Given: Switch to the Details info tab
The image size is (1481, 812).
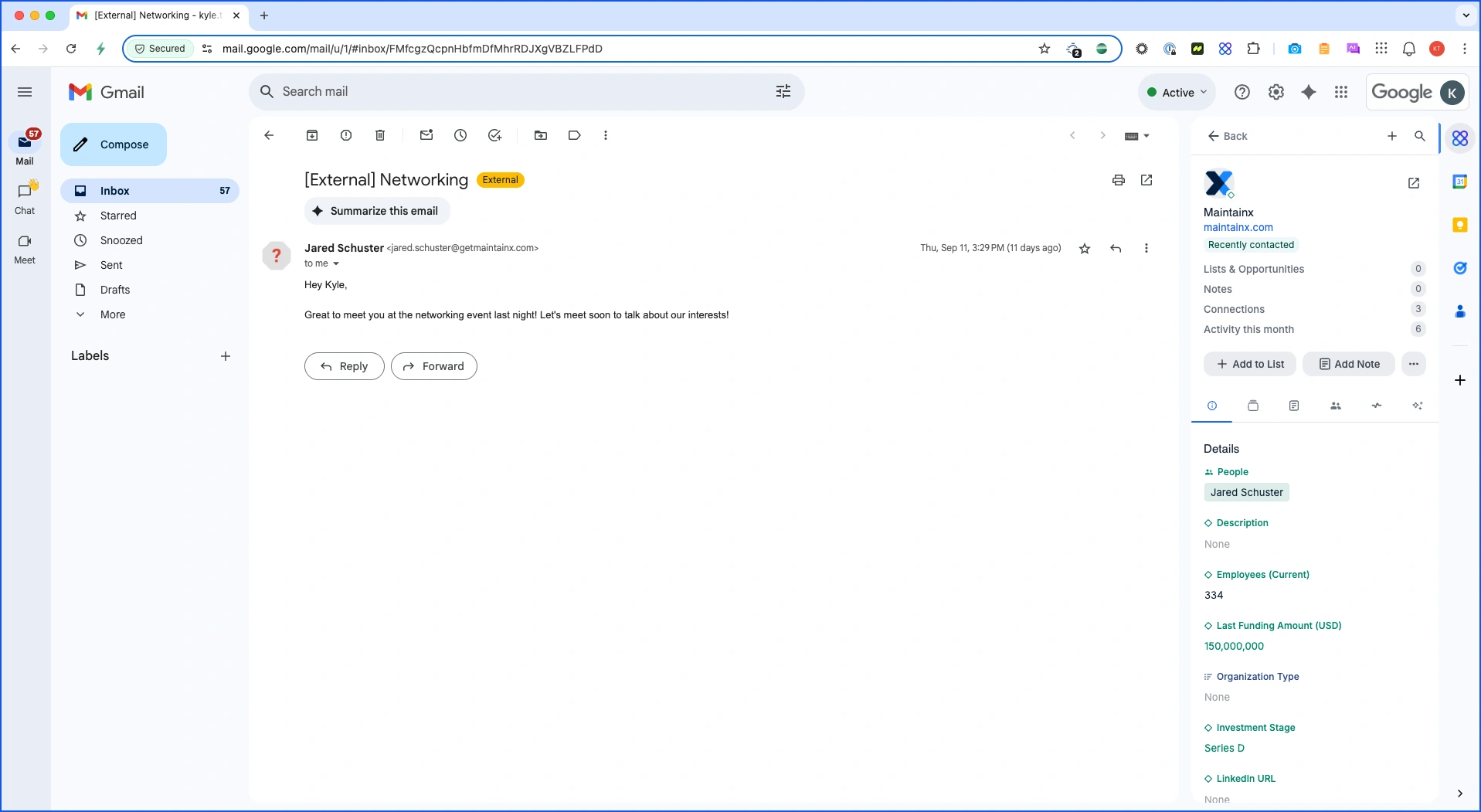Looking at the screenshot, I should [x=1212, y=406].
